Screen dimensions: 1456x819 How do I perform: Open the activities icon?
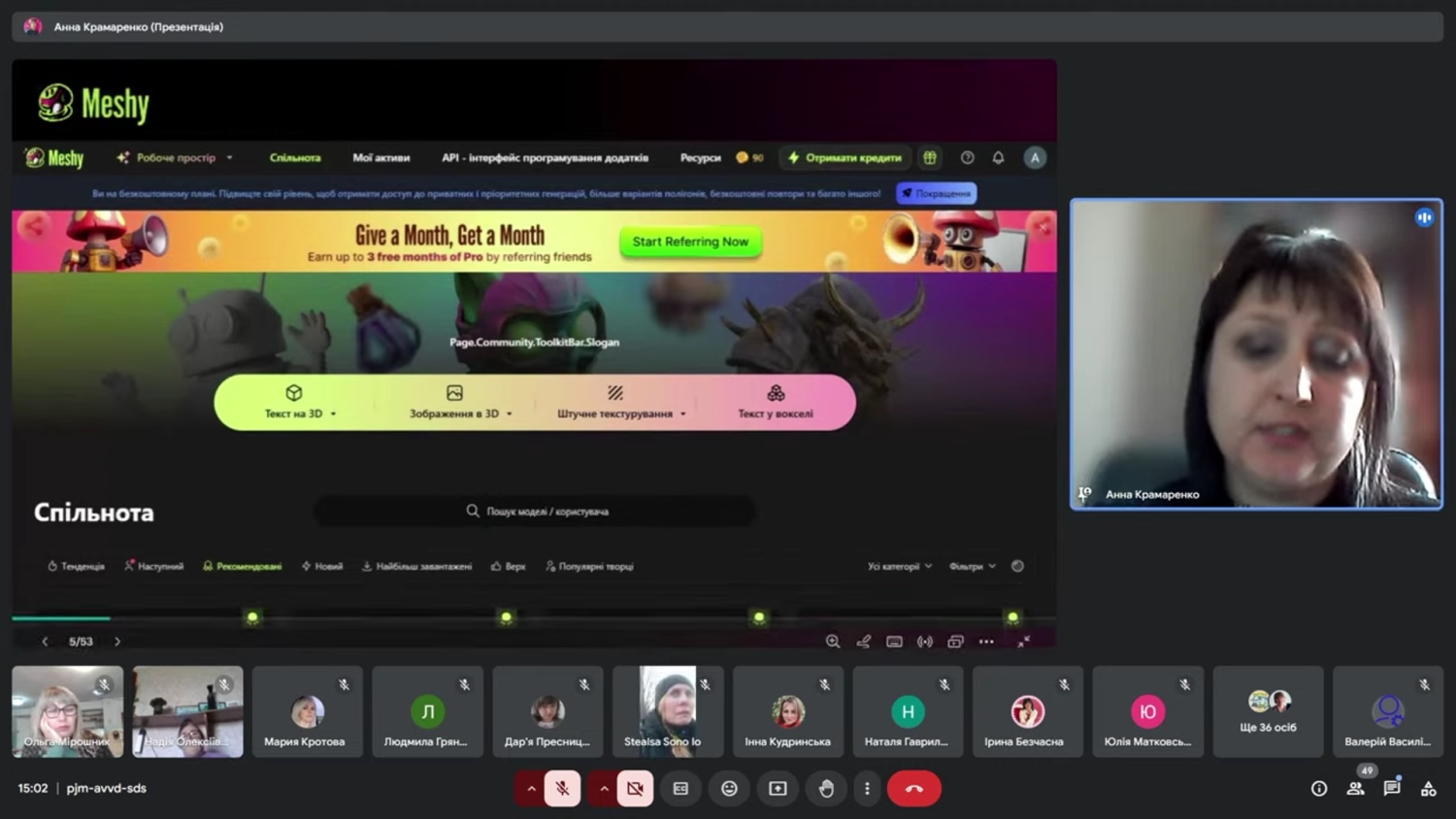click(1429, 788)
